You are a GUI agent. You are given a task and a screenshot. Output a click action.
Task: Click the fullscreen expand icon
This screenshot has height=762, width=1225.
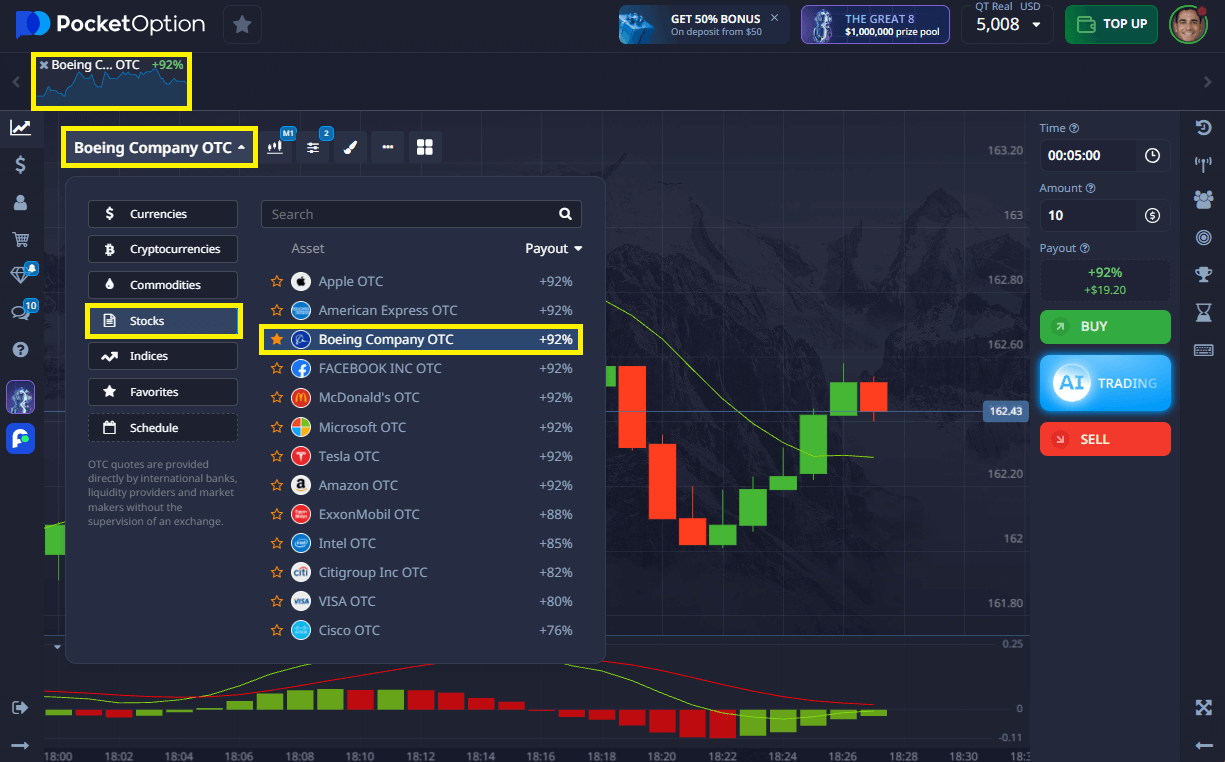pyautogui.click(x=1203, y=708)
